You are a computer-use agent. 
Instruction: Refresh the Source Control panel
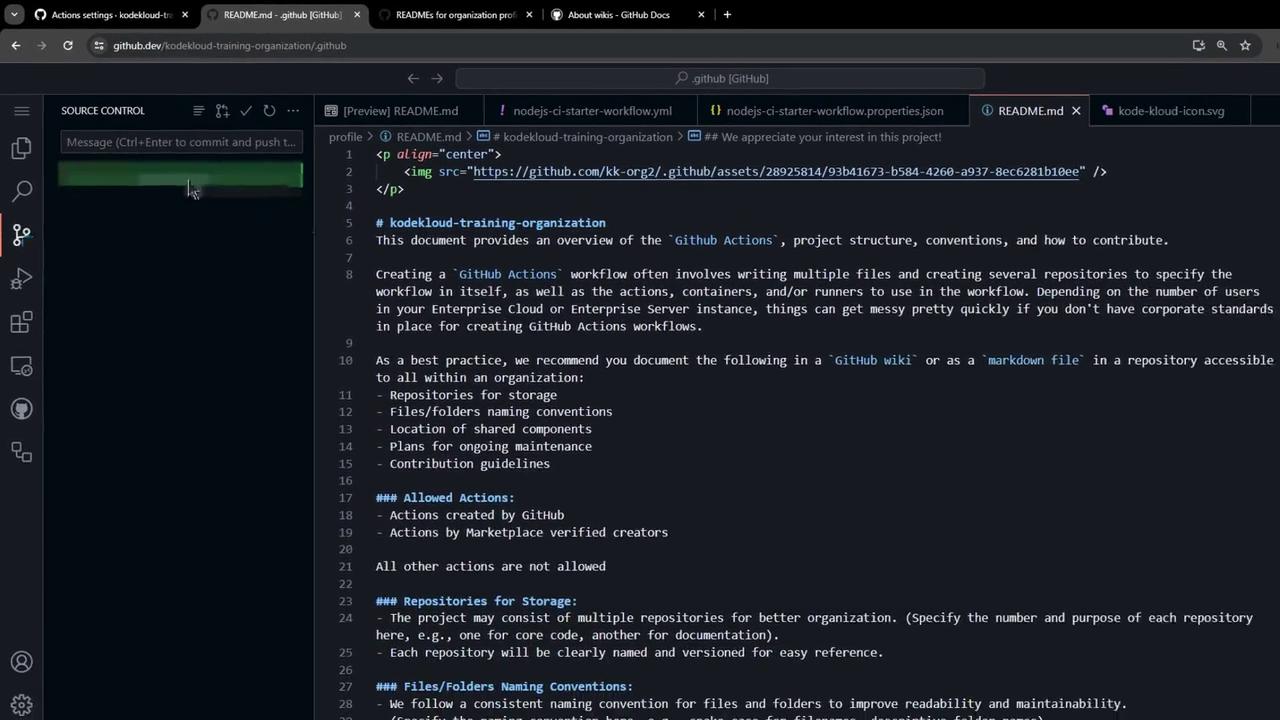269,111
